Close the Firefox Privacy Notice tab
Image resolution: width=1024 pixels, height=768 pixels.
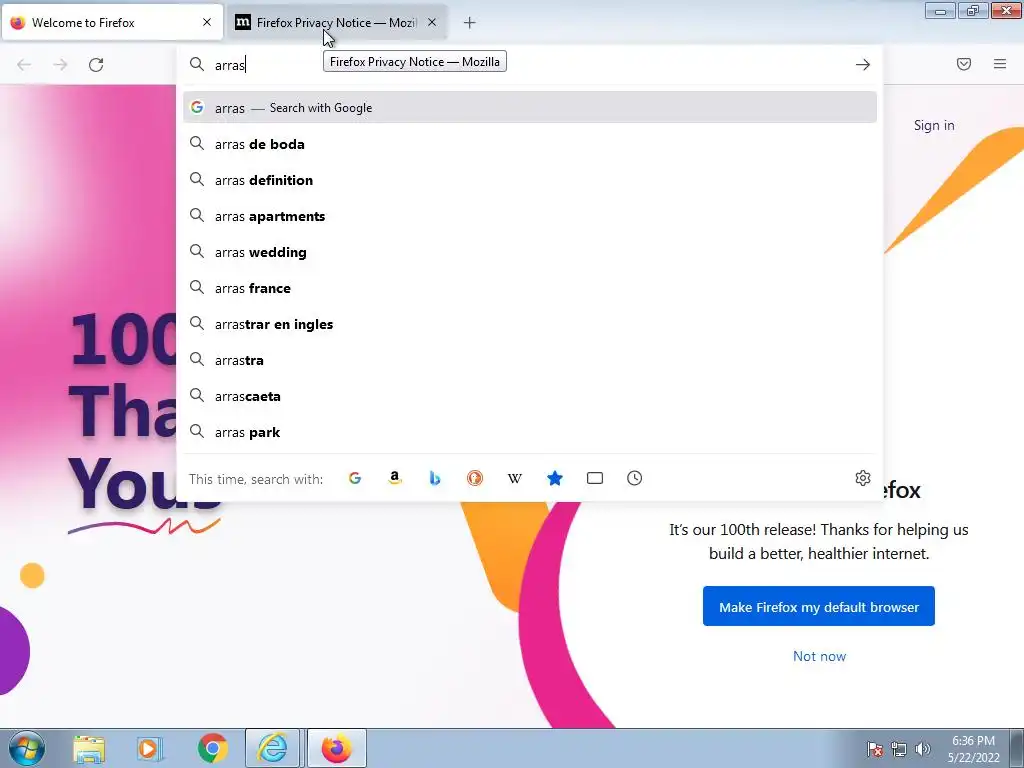(x=432, y=22)
